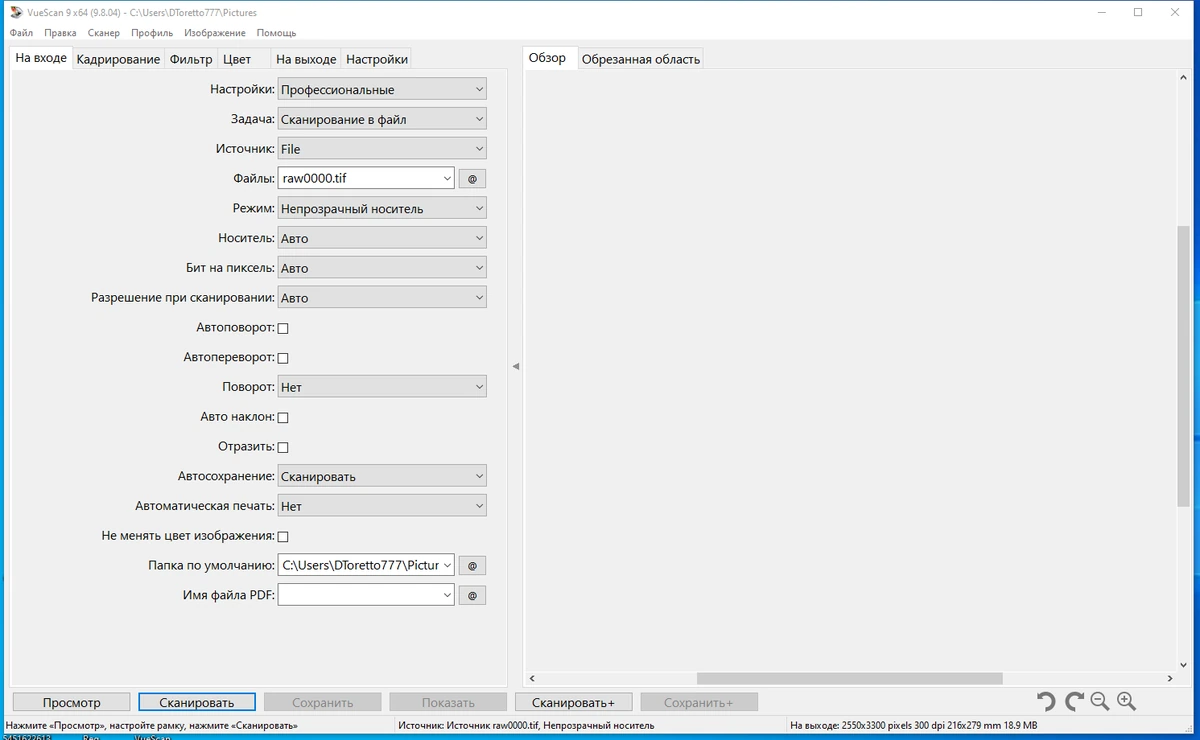This screenshot has width=1200, height=740.
Task: Switch to the Обрезанная область tab
Action: point(641,59)
